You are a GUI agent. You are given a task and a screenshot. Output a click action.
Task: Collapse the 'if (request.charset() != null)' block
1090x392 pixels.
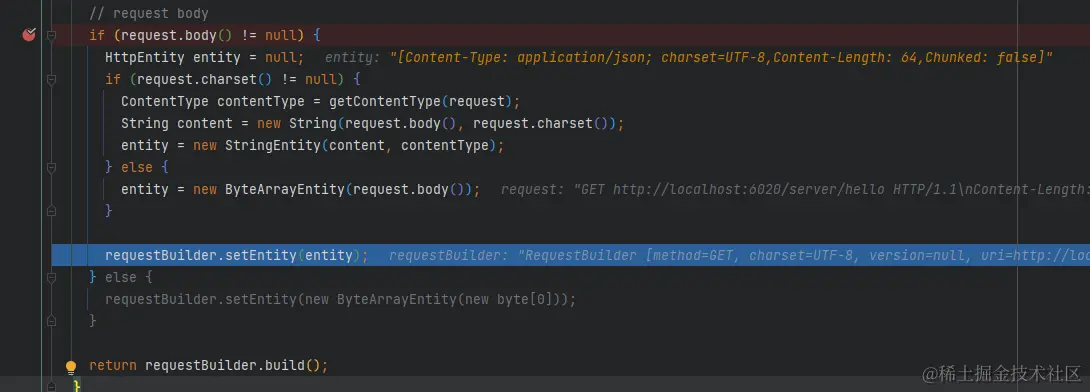point(51,80)
